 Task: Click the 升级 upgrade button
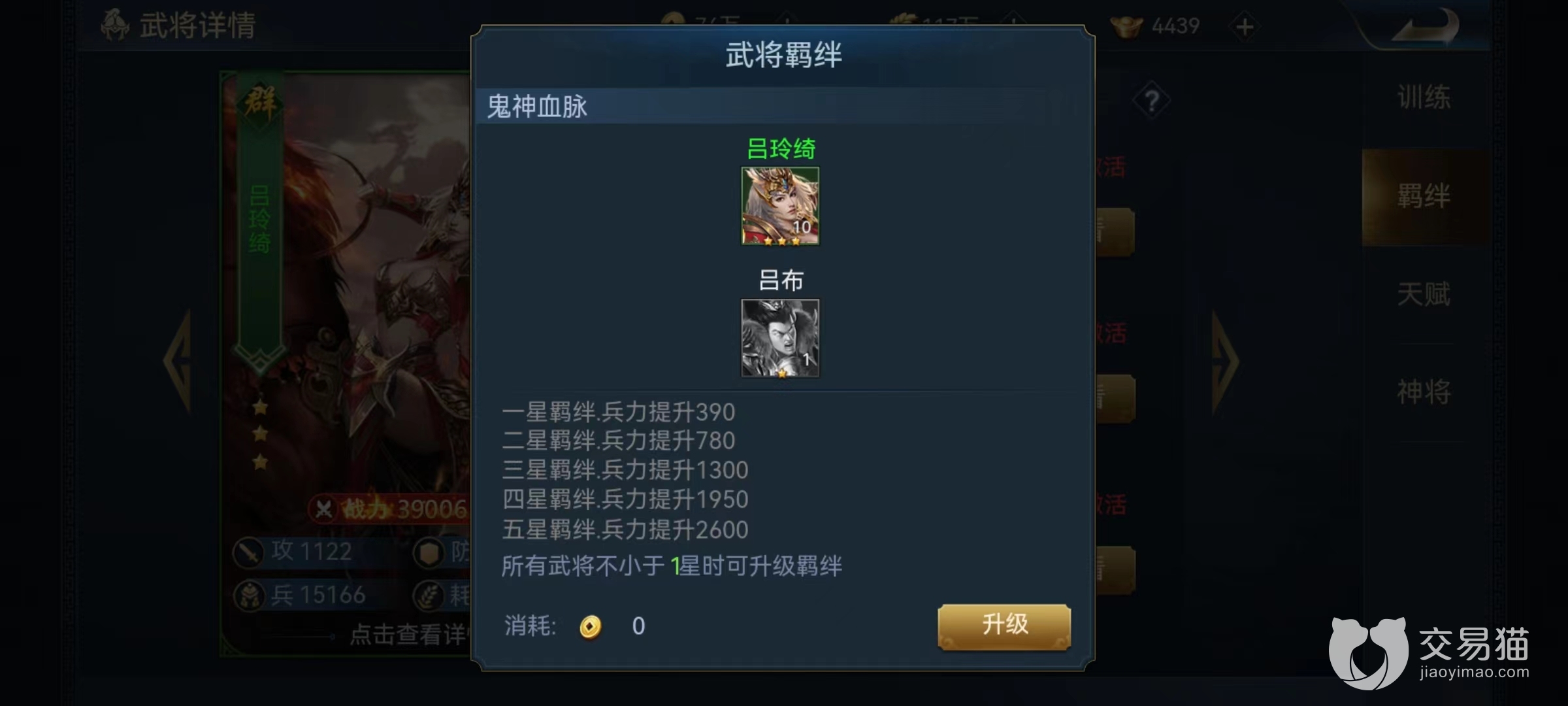point(1004,626)
